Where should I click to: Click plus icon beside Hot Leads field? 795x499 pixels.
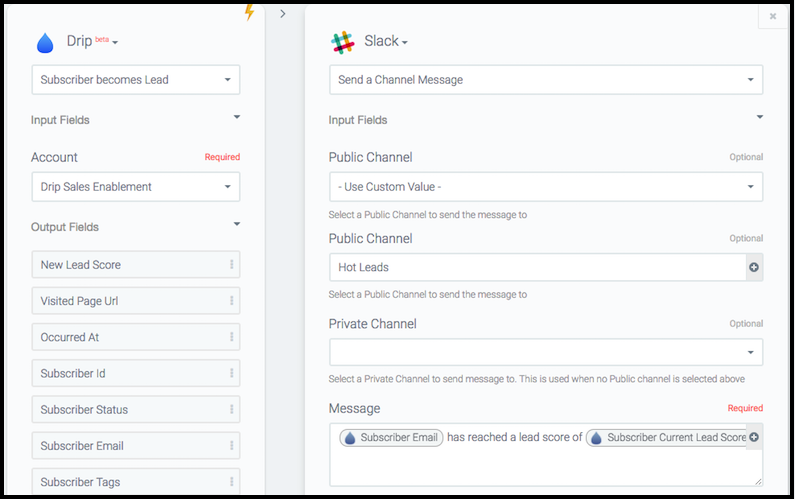click(x=754, y=267)
